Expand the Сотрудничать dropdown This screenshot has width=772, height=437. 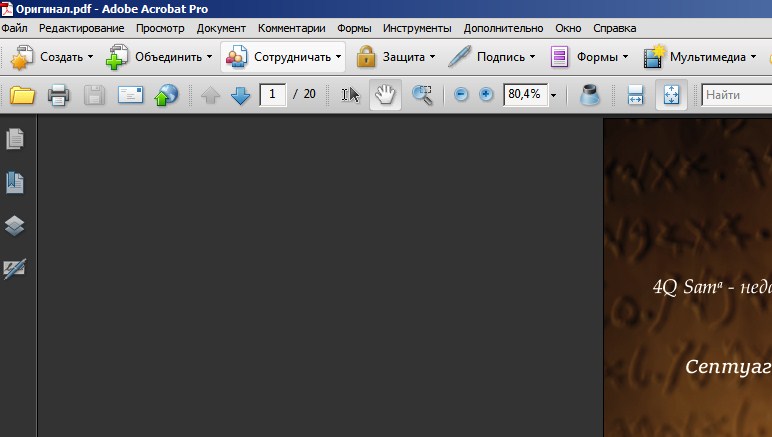tap(338, 57)
